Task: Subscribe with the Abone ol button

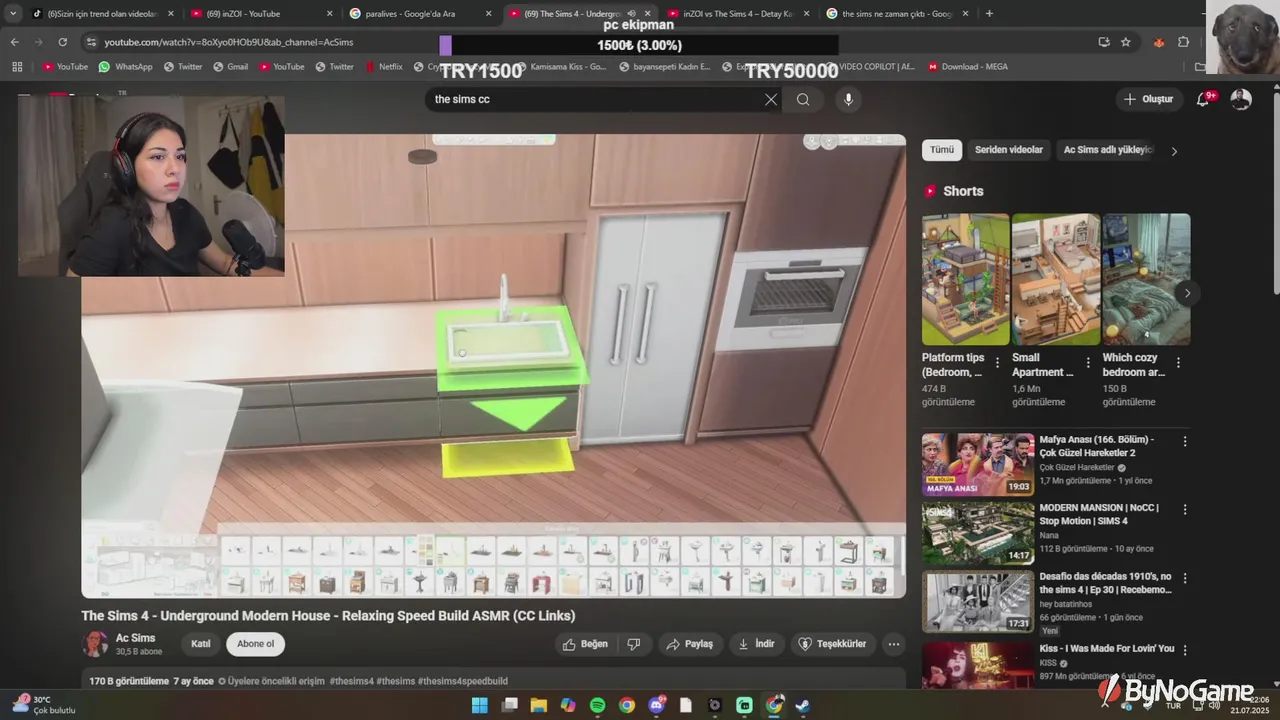Action: coord(255,644)
